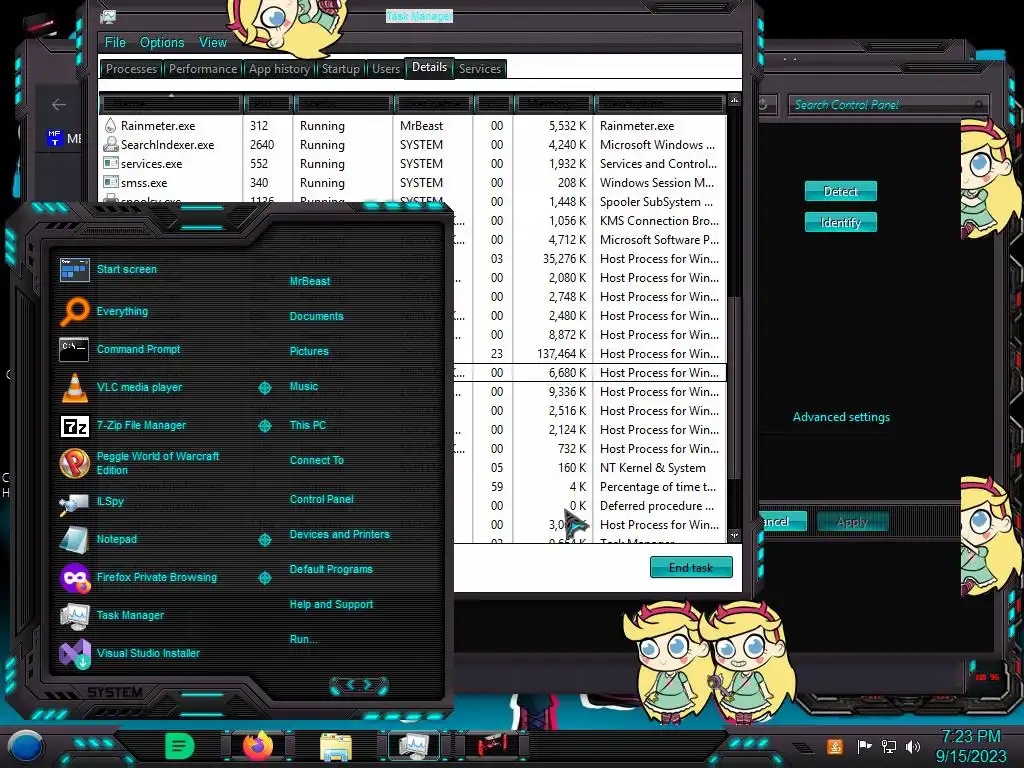Open This PC from start menu
The image size is (1024, 768).
[x=308, y=424]
